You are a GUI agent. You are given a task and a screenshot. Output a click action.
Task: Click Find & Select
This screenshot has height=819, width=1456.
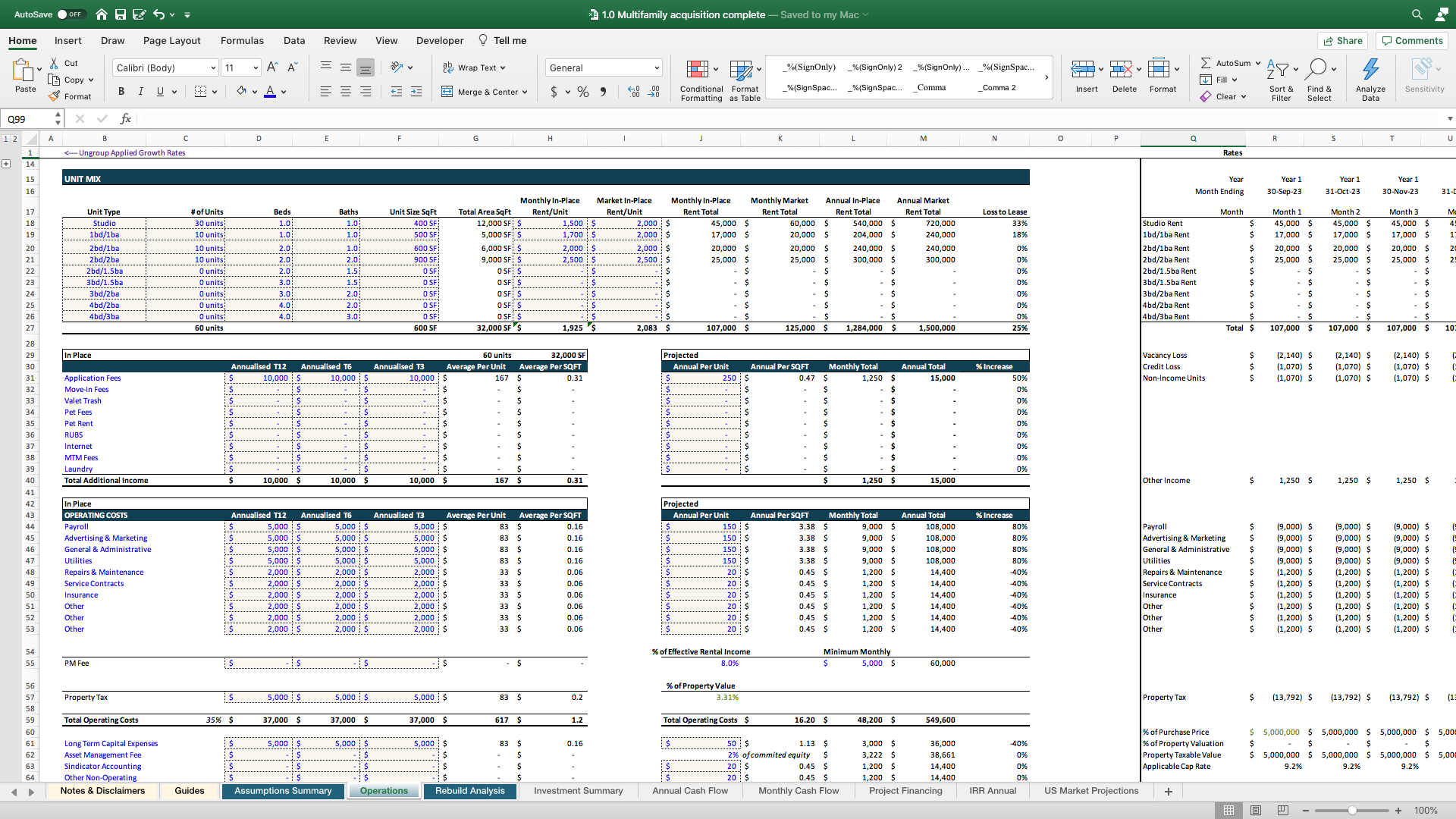coord(1319,79)
